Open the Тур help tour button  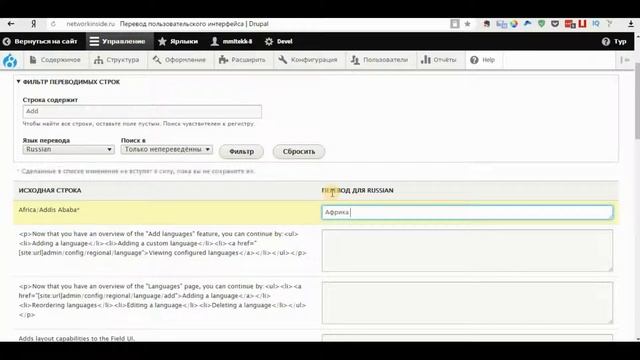pyautogui.click(x=614, y=41)
